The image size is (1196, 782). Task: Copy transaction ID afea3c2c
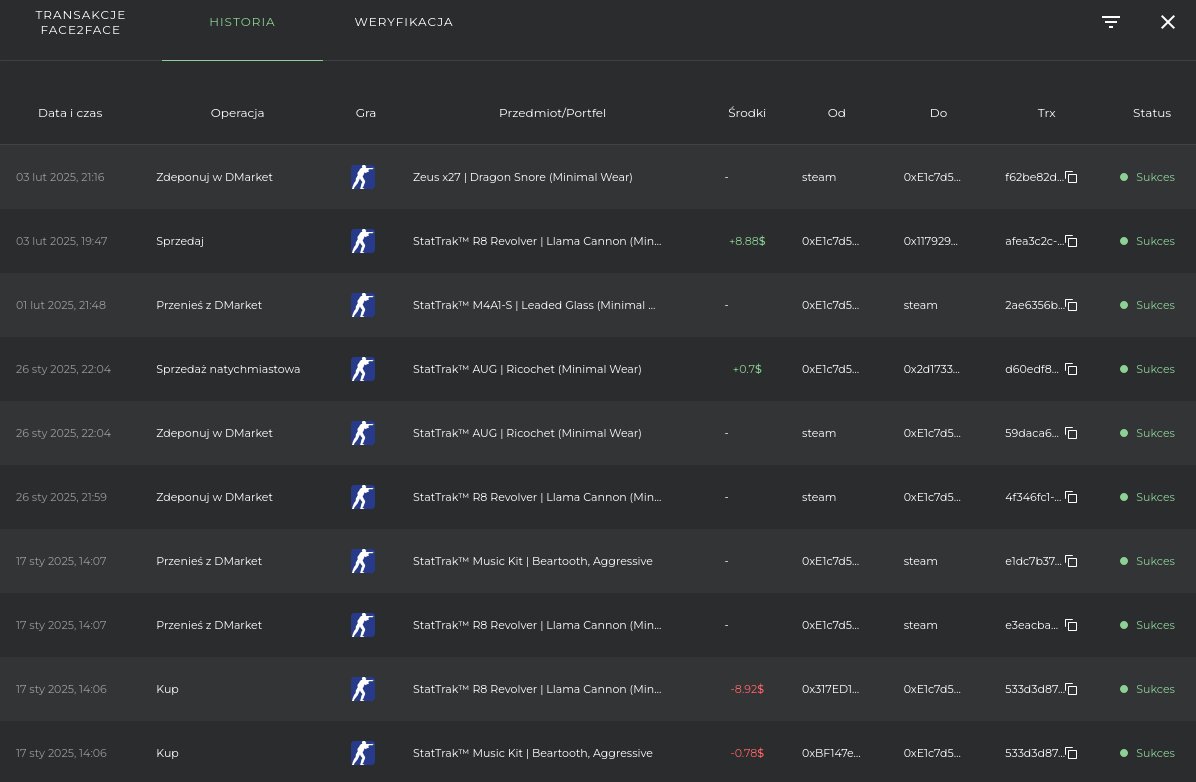click(1072, 241)
